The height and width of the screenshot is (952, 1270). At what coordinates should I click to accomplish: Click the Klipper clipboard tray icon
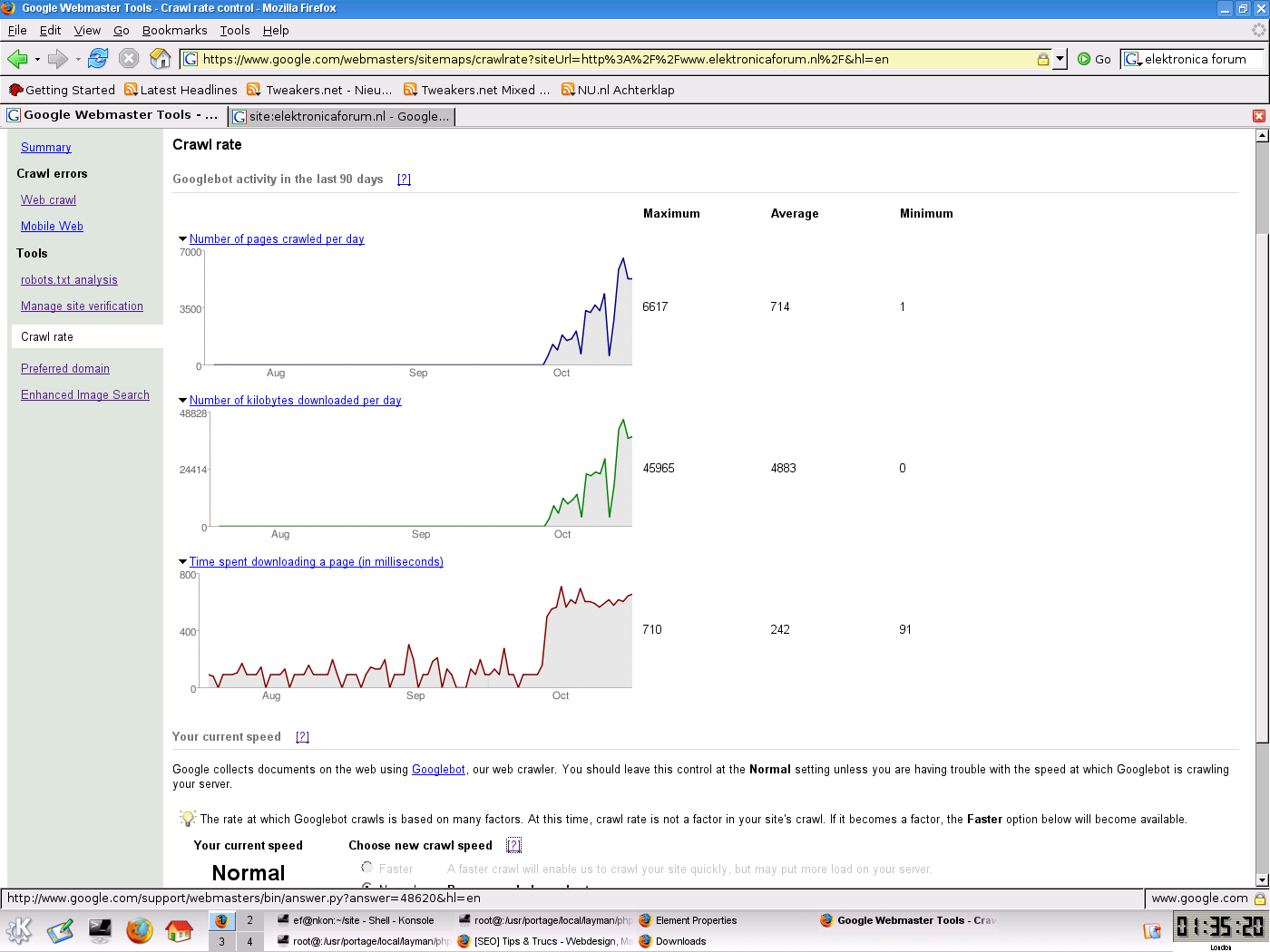1152,931
